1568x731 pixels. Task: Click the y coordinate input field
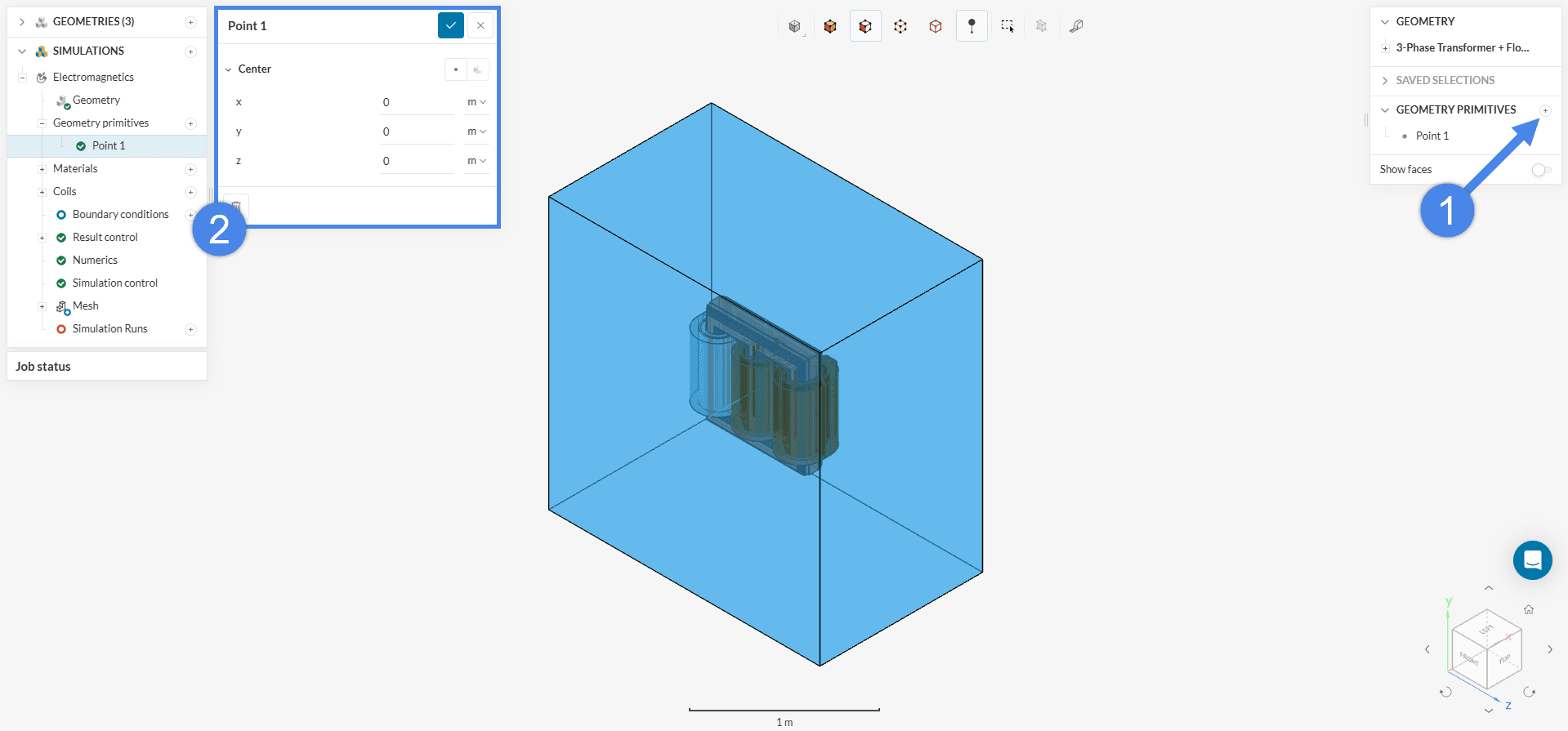[x=417, y=131]
